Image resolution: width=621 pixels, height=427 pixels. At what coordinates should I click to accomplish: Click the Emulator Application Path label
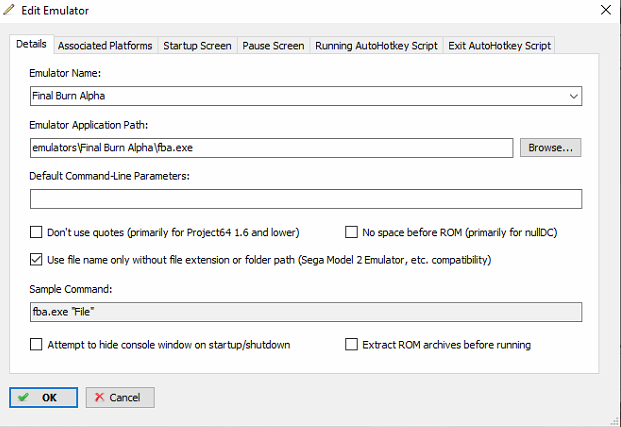click(88, 125)
